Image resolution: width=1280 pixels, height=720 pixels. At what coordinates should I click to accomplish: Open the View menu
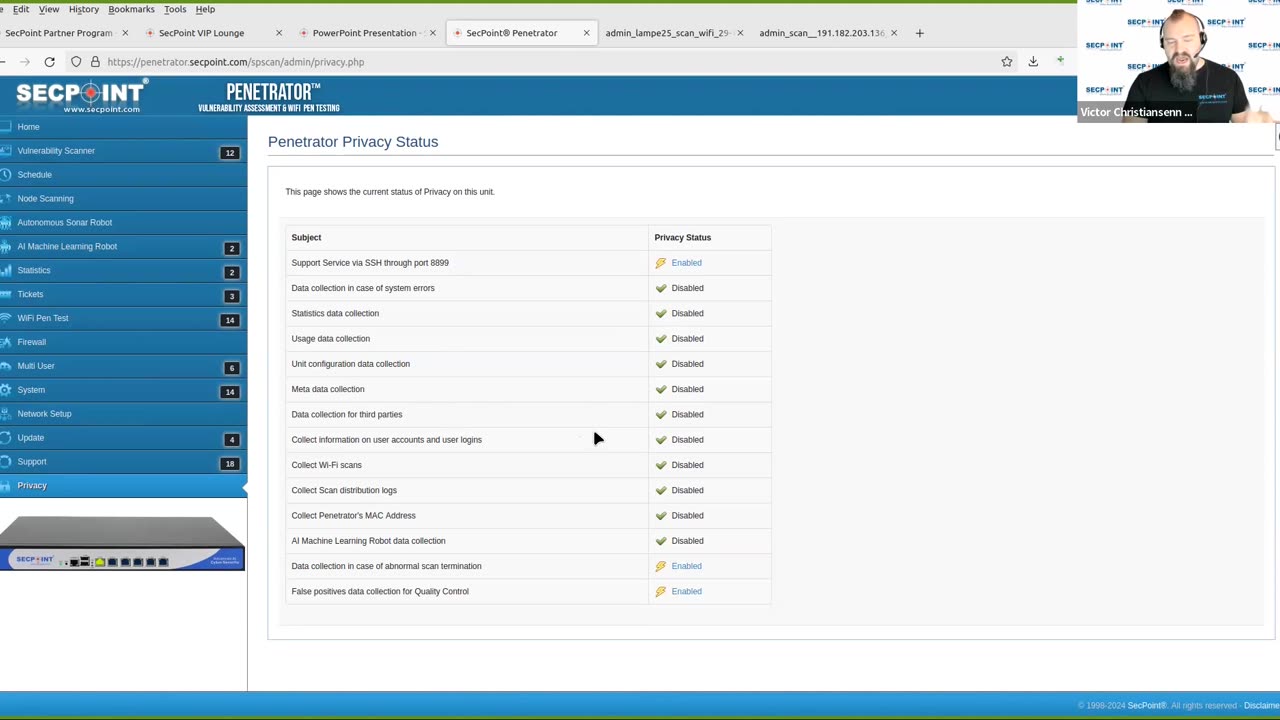48,9
